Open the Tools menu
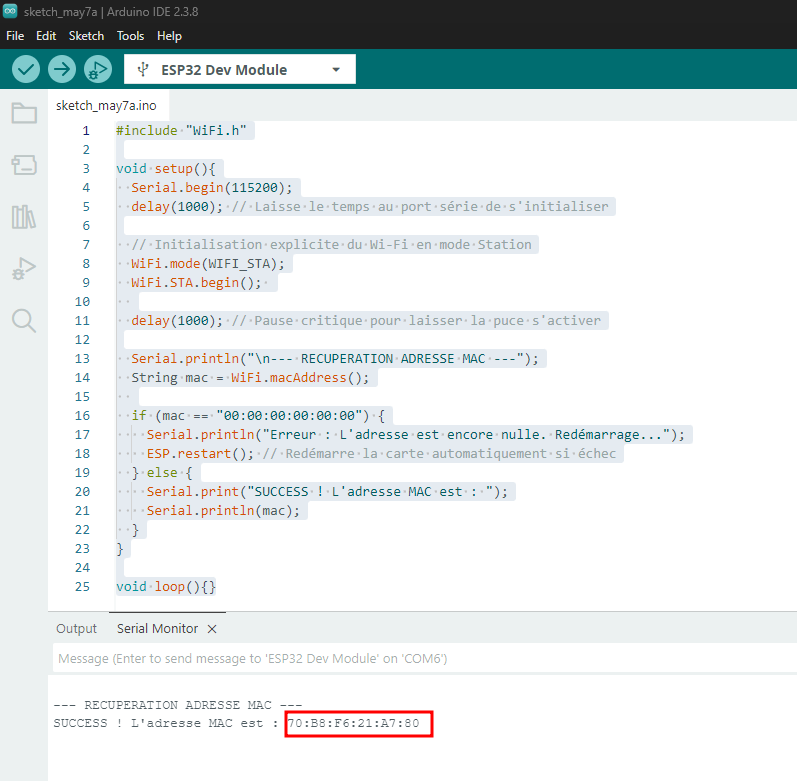797x781 pixels. pos(131,36)
